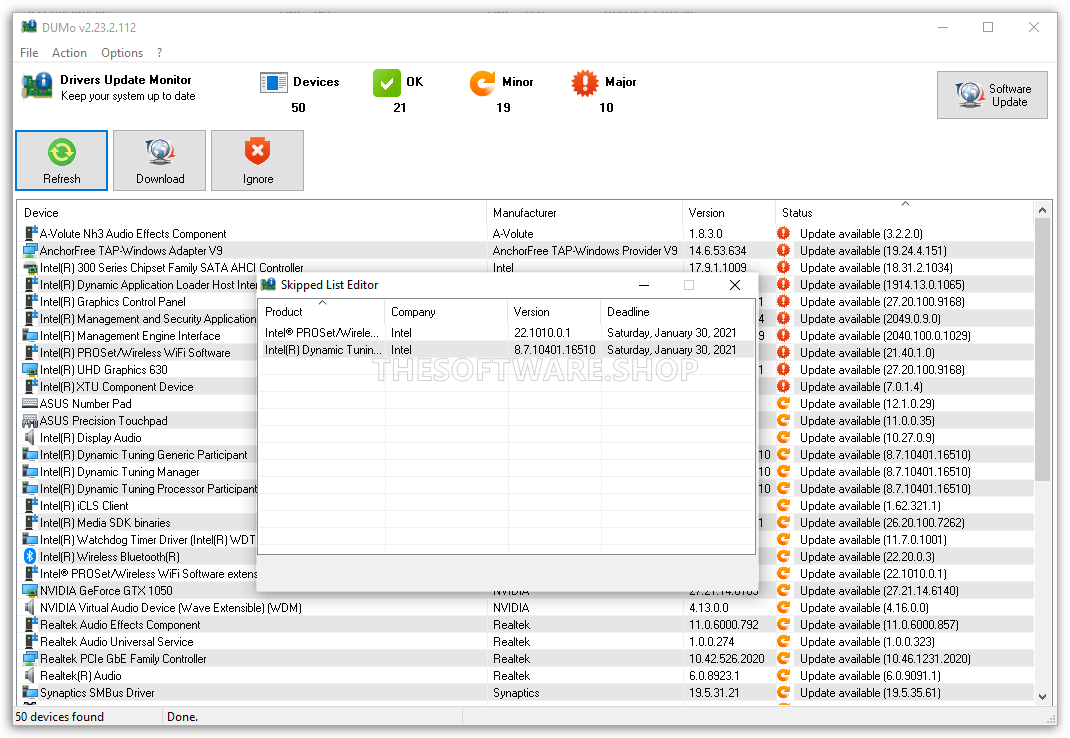Open Software Update
This screenshot has height=738, width=1070.
pyautogui.click(x=992, y=95)
